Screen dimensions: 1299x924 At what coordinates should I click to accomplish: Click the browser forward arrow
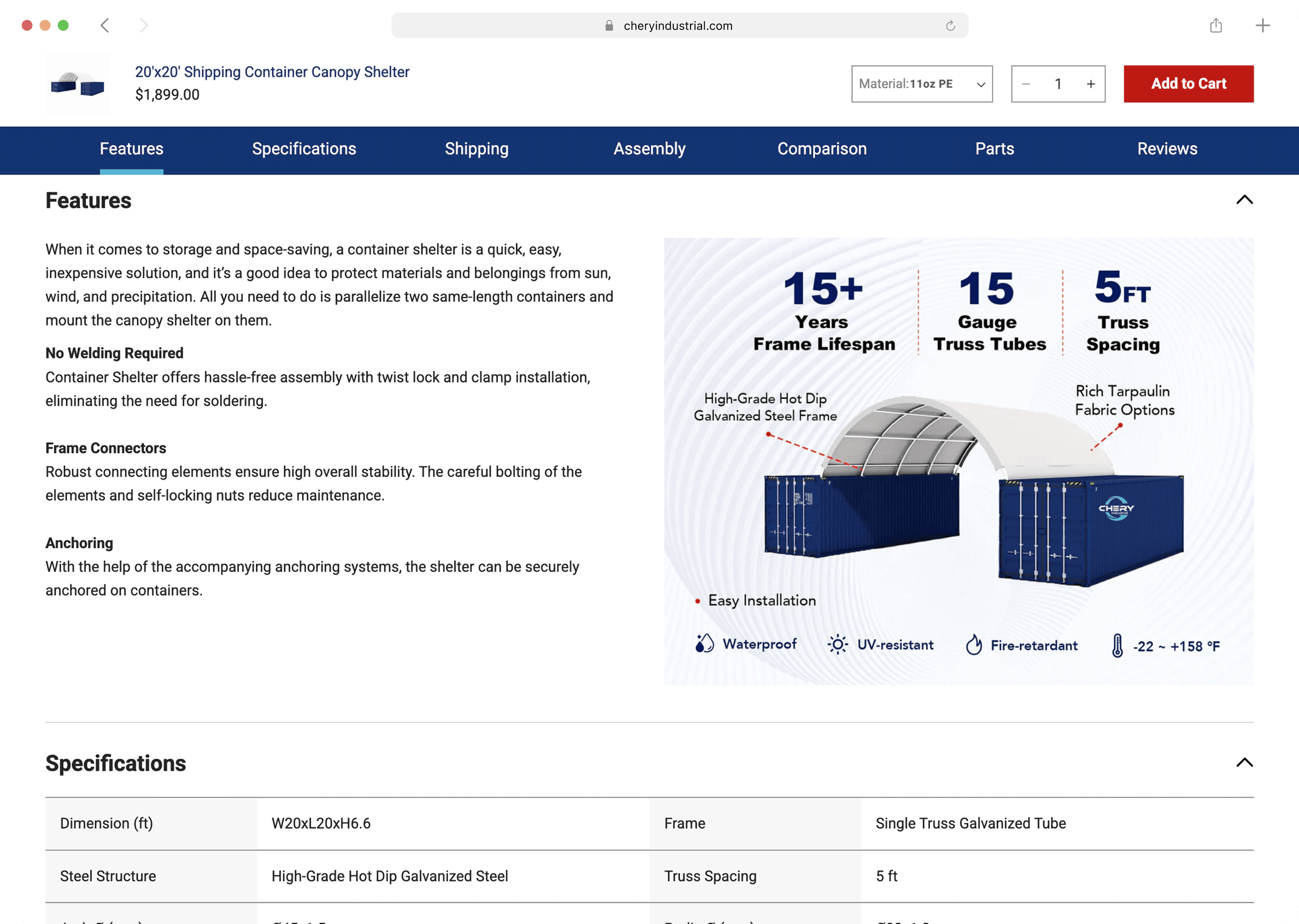tap(143, 26)
